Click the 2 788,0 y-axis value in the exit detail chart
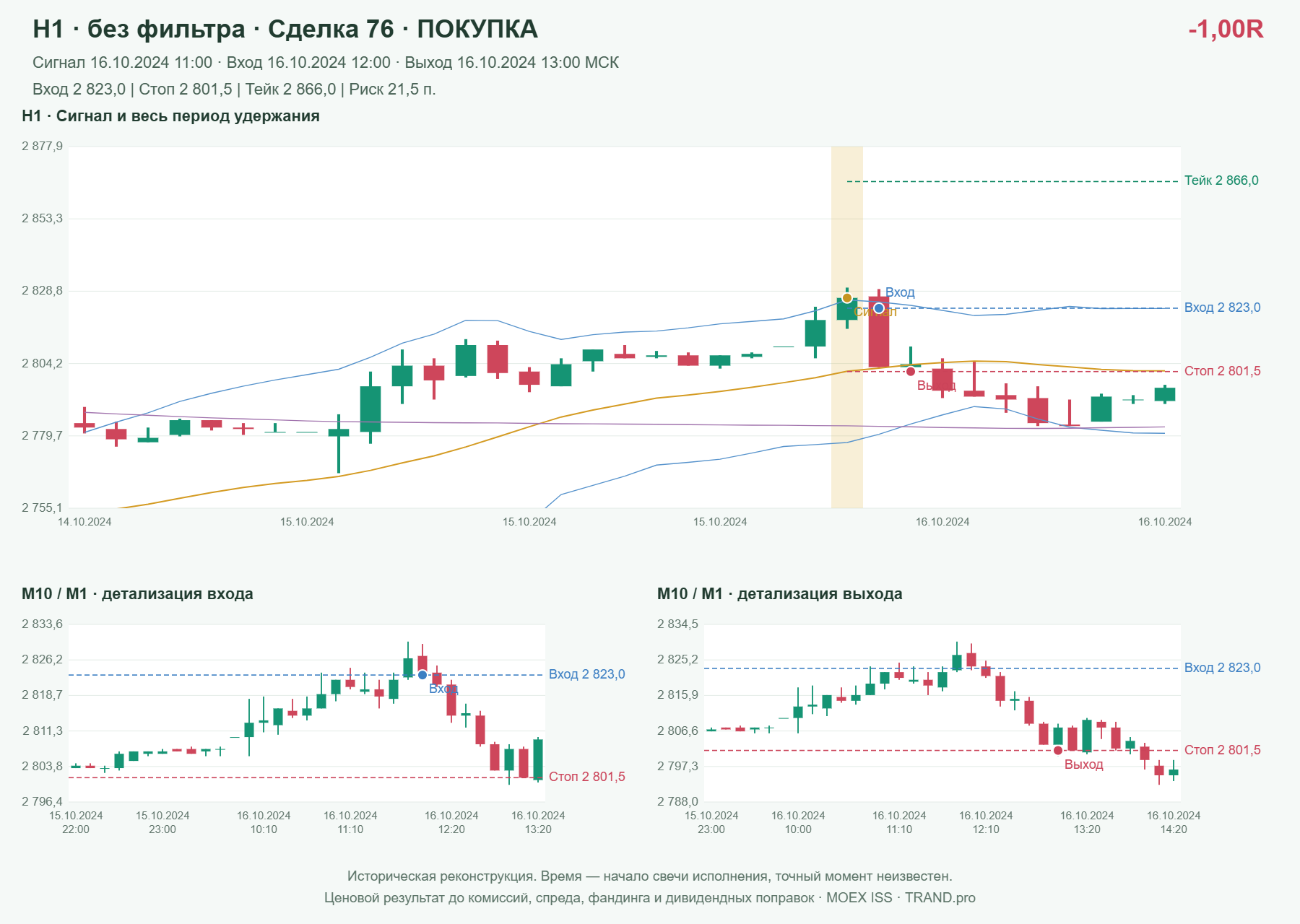 pyautogui.click(x=677, y=802)
